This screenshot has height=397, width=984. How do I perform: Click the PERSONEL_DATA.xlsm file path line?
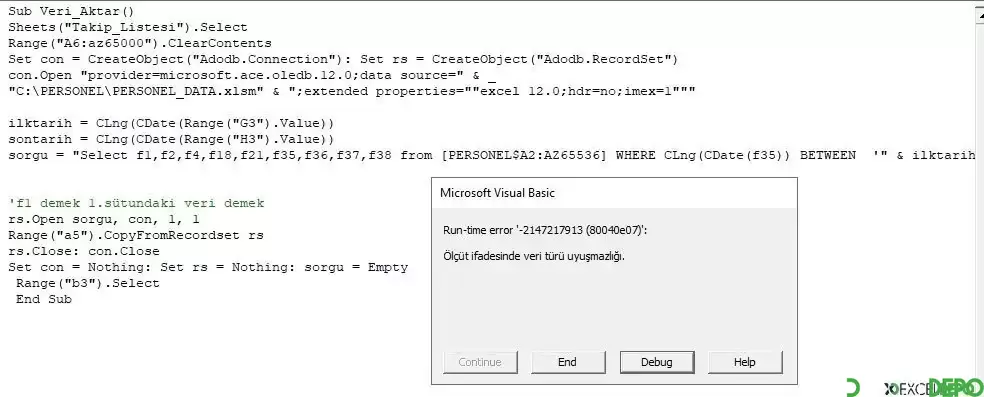coord(351,92)
